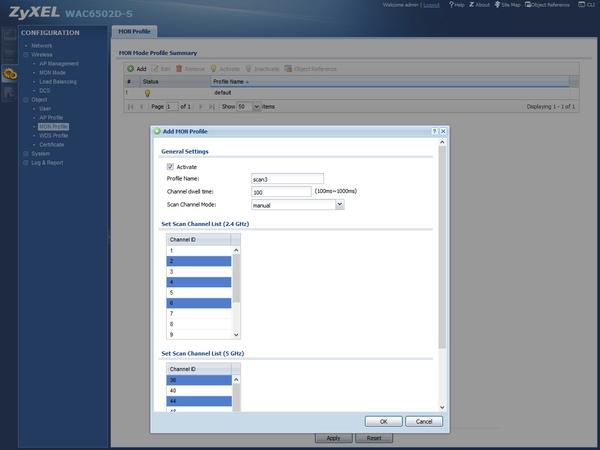Open WDS Profile in the sidebar
This screenshot has height=450, width=600.
(54, 135)
